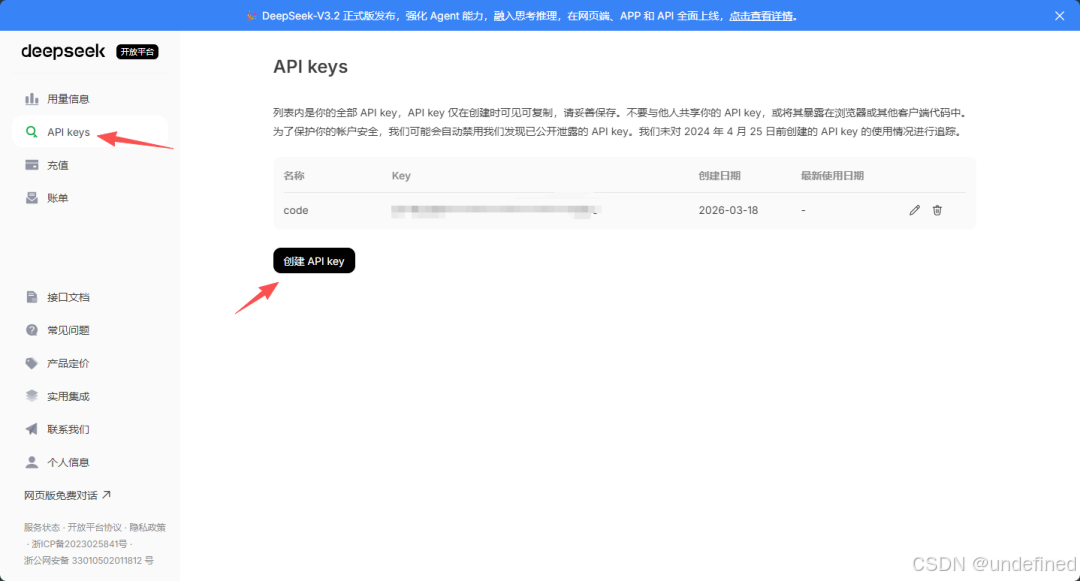Click the 常见问题 question mark icon
1080x581 pixels.
click(x=32, y=330)
